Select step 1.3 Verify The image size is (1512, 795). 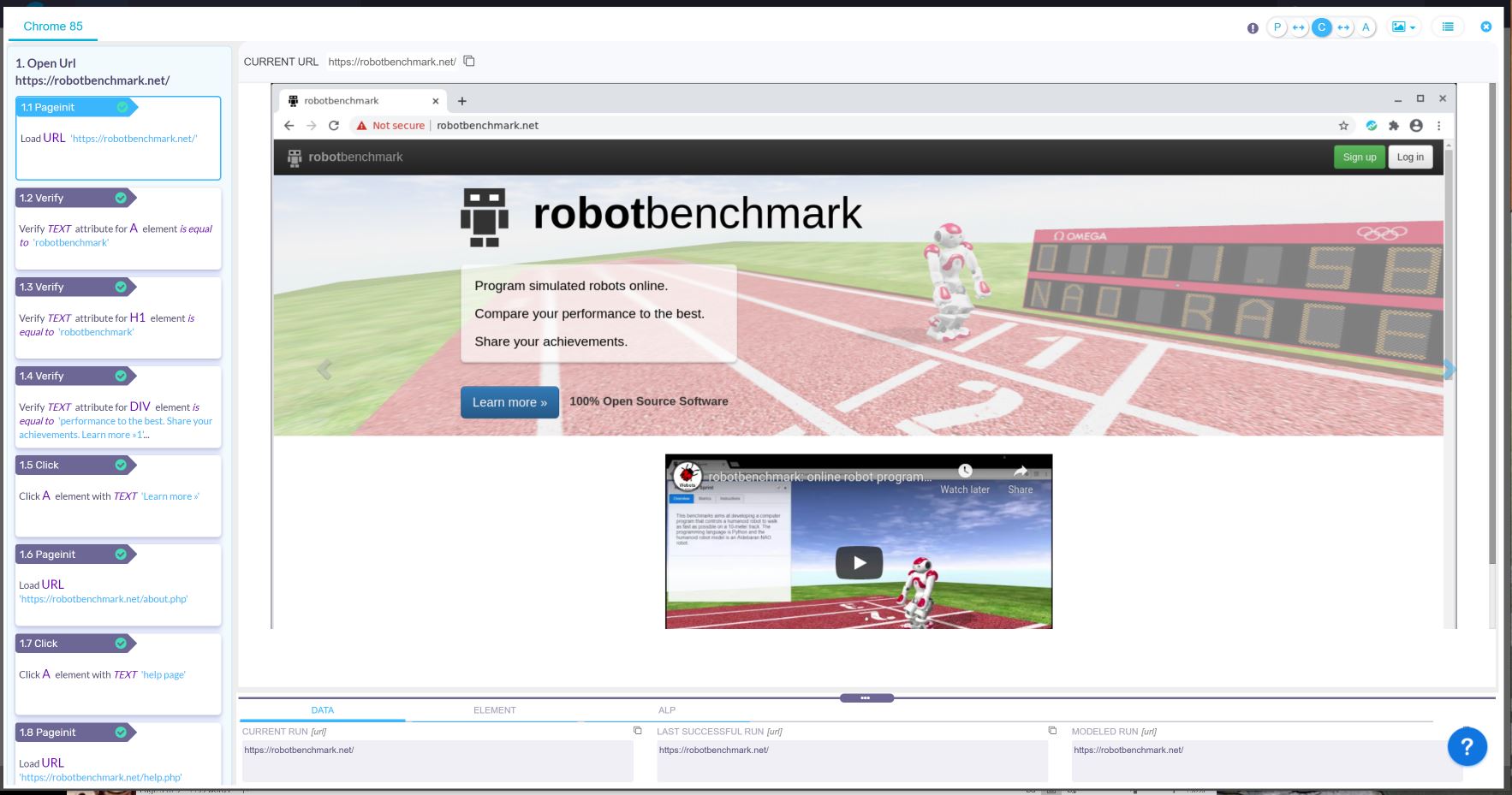[x=118, y=317]
